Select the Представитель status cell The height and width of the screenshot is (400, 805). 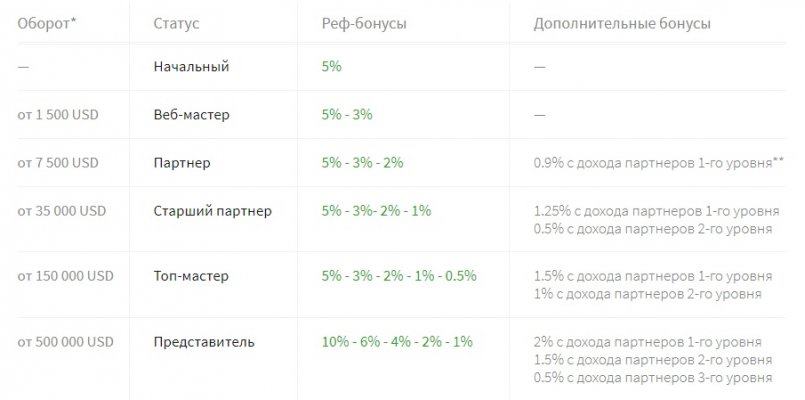pyautogui.click(x=204, y=342)
